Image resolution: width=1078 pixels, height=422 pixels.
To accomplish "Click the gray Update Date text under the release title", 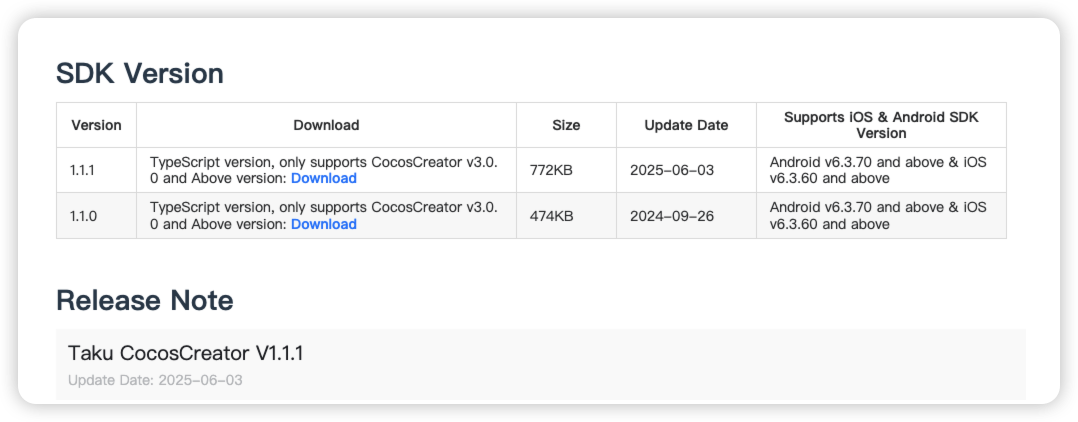I will (x=155, y=380).
